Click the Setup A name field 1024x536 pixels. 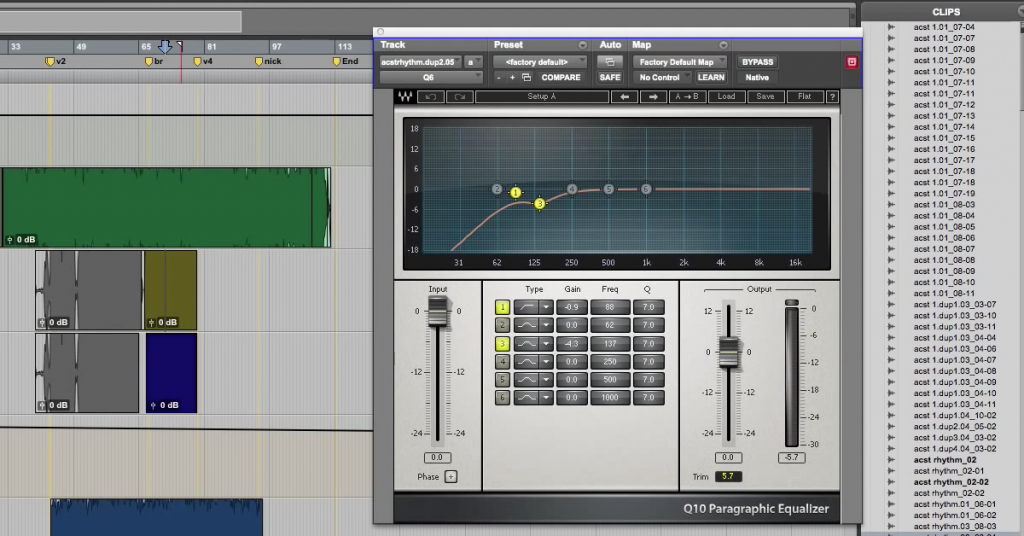pyautogui.click(x=542, y=97)
